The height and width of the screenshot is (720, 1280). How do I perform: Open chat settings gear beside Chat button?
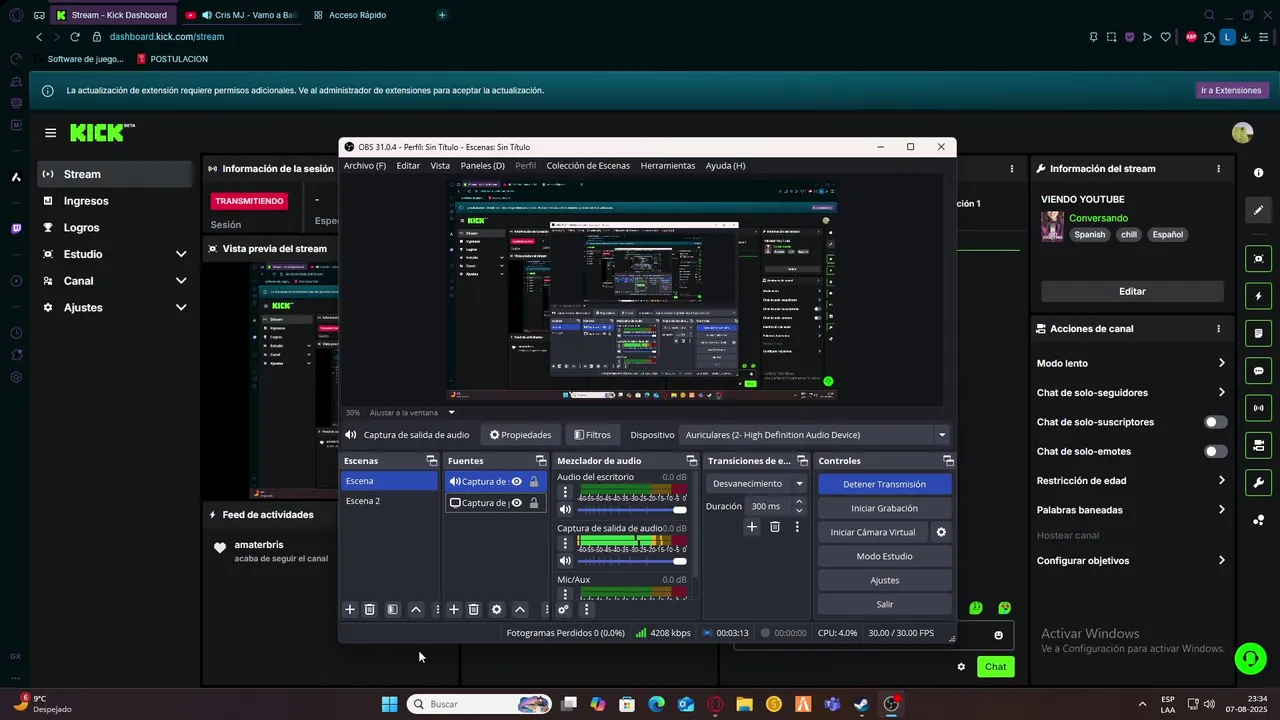[x=961, y=666]
